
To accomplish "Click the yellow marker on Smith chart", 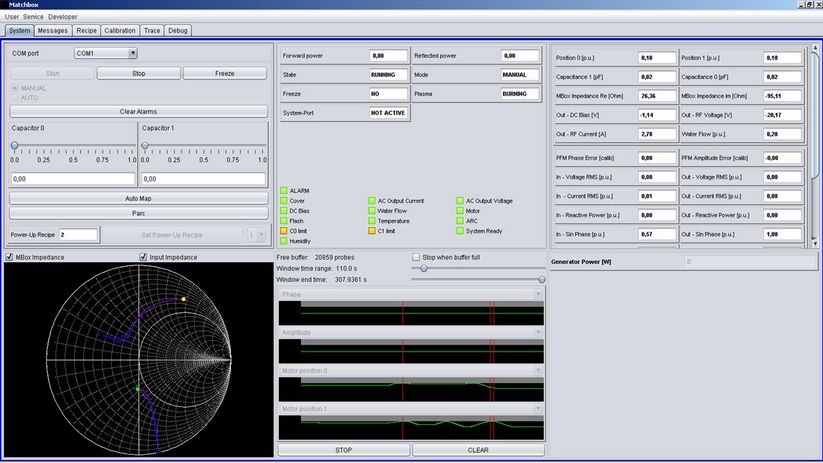I will pyautogui.click(x=183, y=299).
